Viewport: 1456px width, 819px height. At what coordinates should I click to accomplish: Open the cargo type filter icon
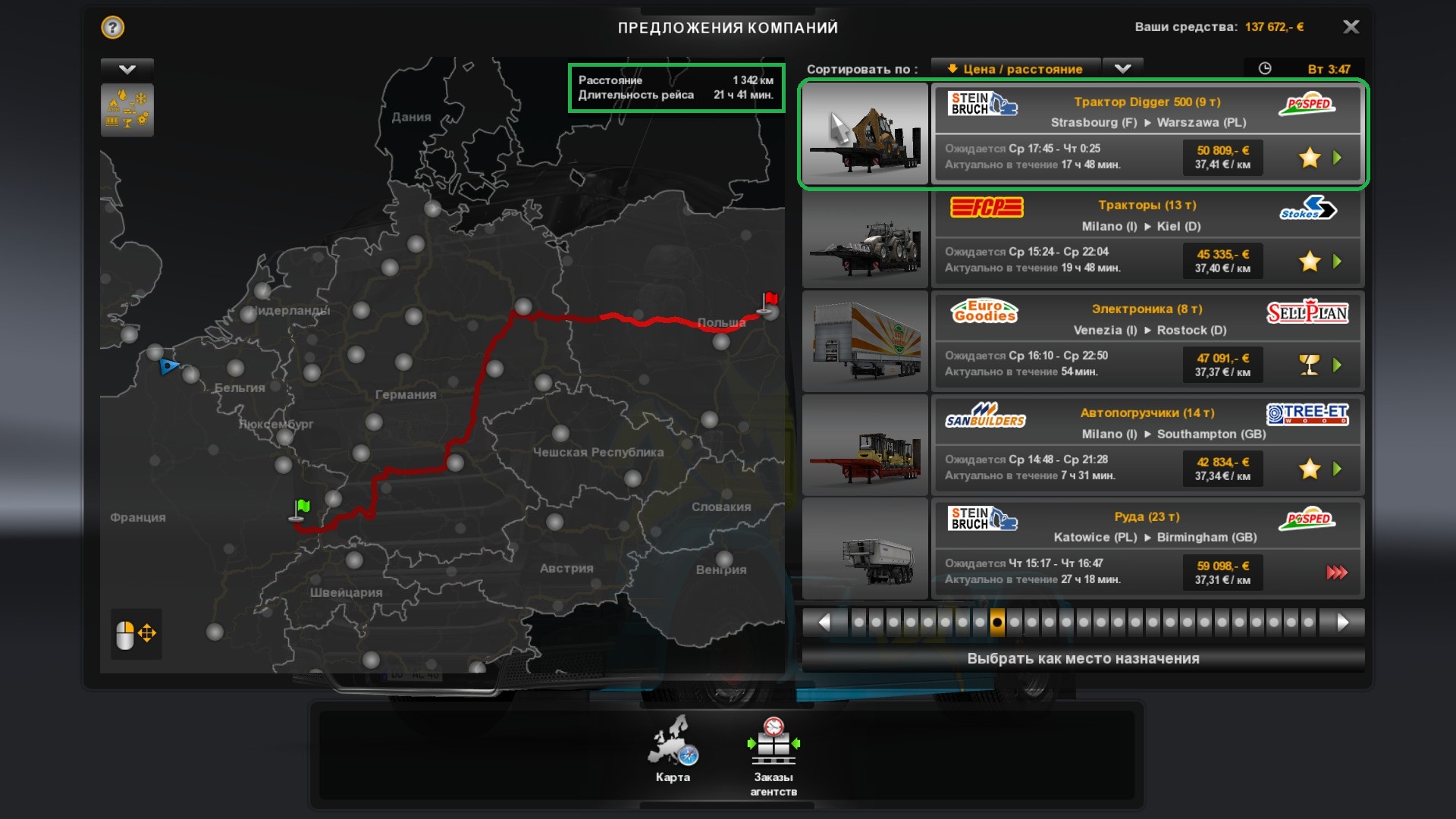click(127, 111)
